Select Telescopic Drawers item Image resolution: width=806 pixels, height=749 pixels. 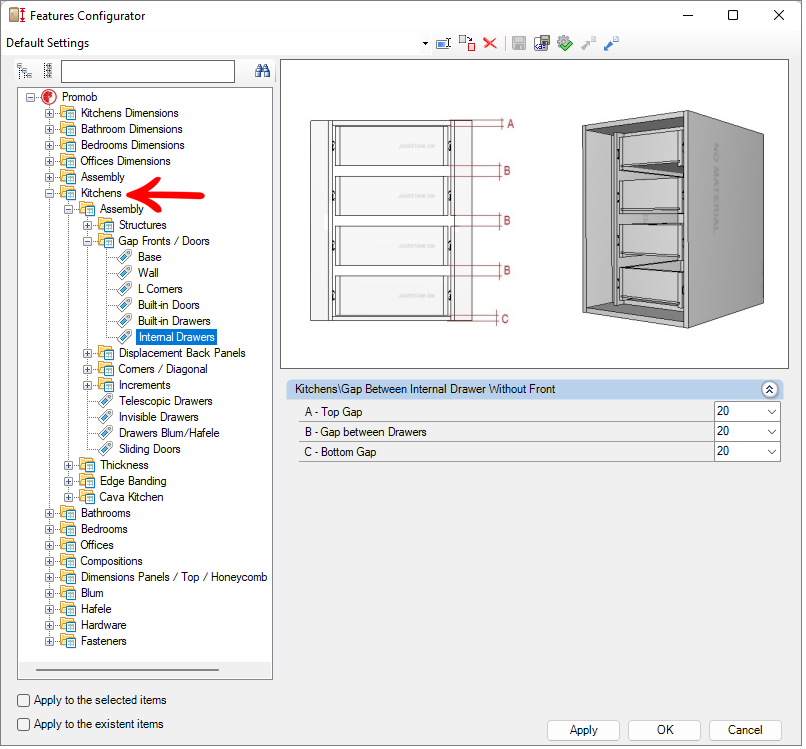[x=166, y=401]
